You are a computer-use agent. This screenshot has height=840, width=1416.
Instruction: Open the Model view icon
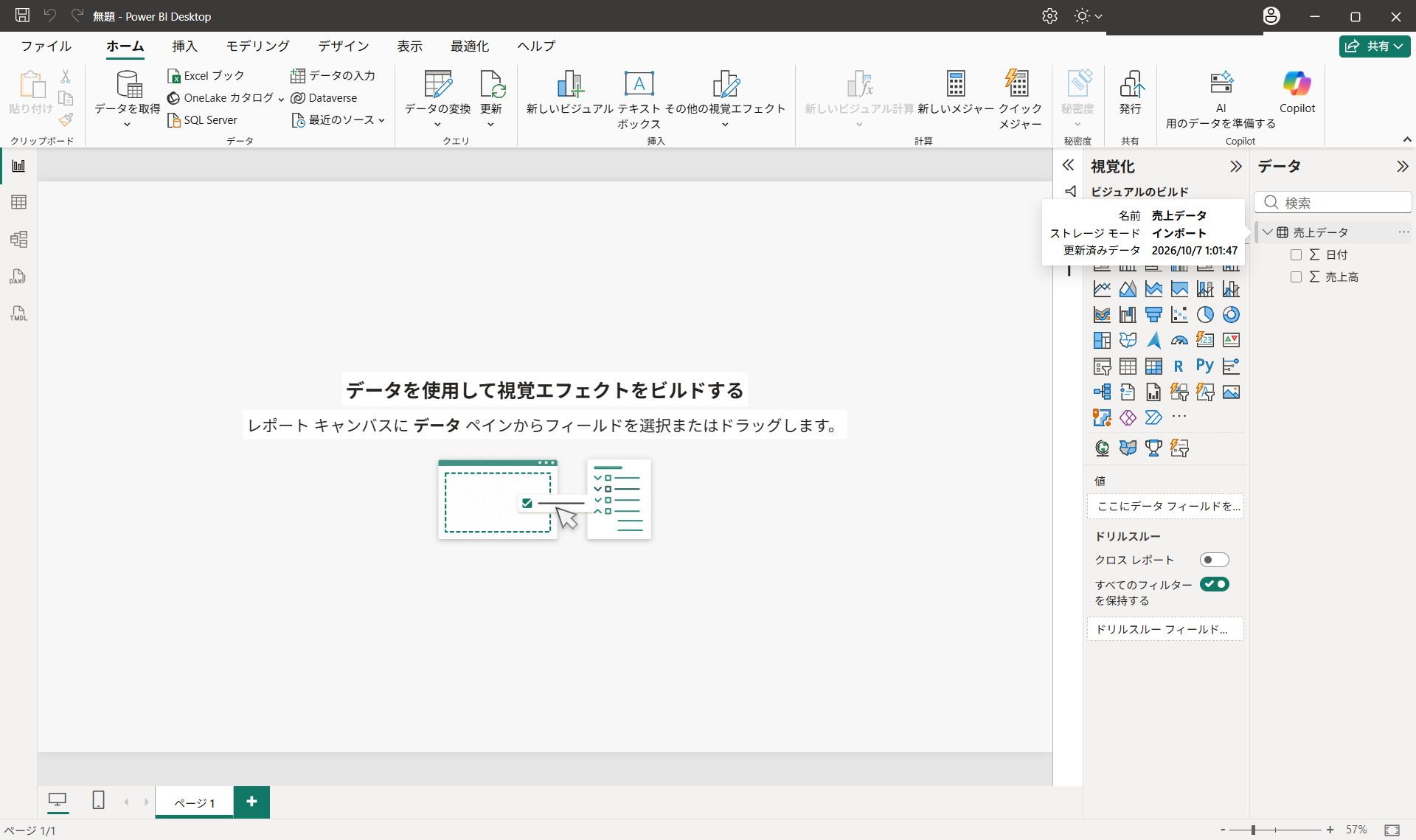(x=18, y=239)
